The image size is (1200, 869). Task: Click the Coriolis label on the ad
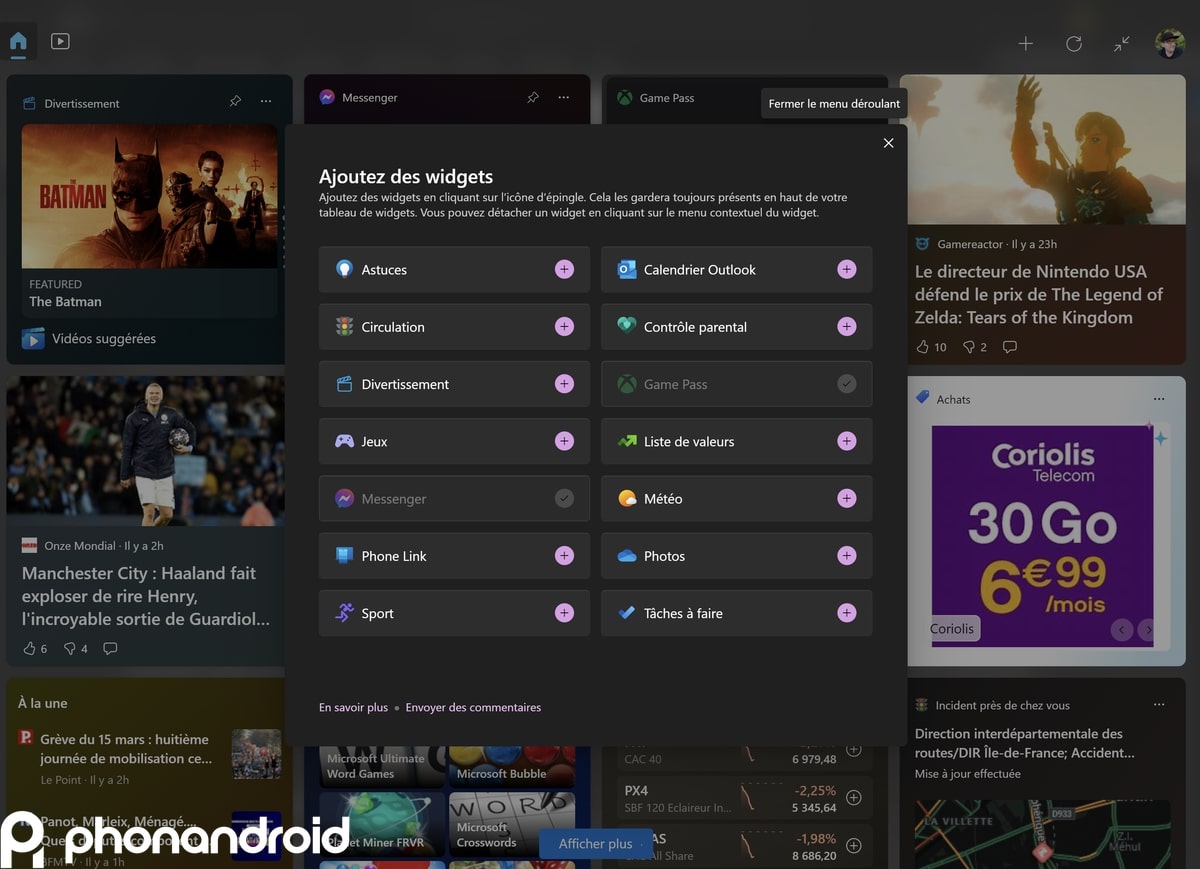tap(952, 629)
